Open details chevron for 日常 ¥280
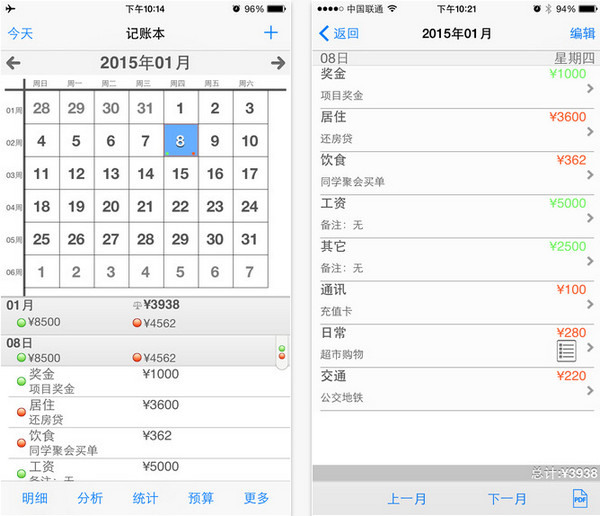 click(590, 348)
